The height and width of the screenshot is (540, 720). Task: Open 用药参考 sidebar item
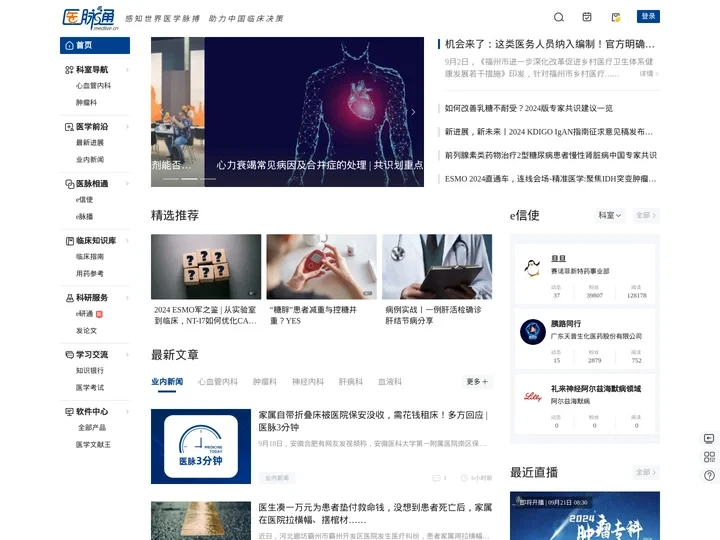coord(90,274)
